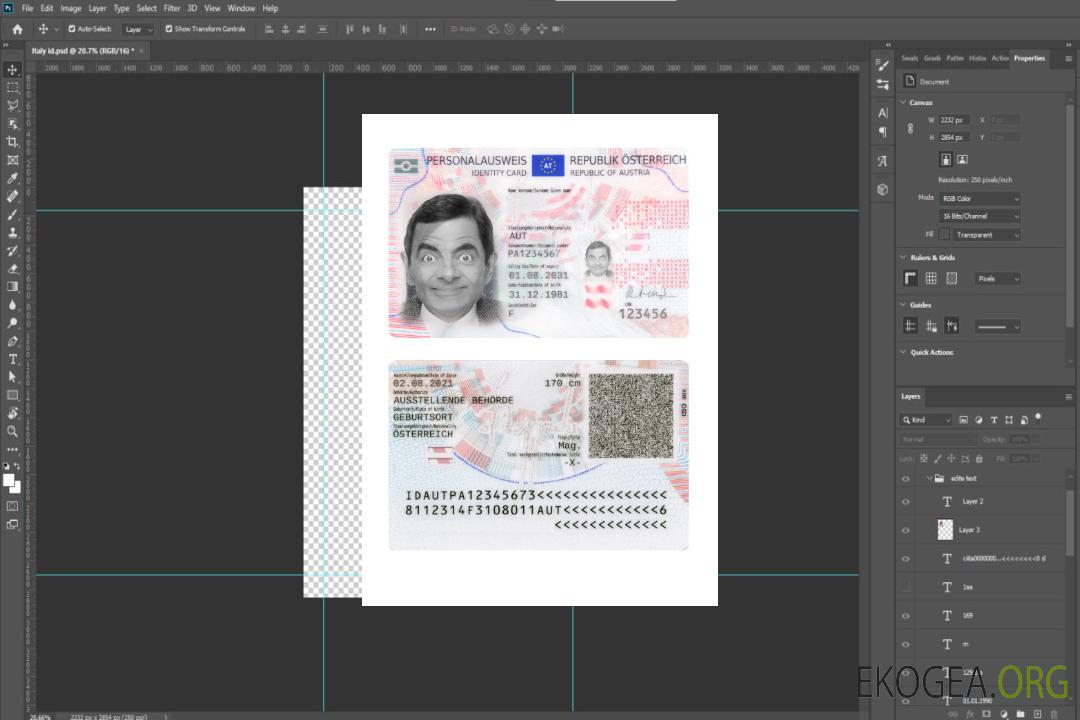Open the Paragraph panel icon
Viewport: 1080px width, 720px height.
pos(883,132)
